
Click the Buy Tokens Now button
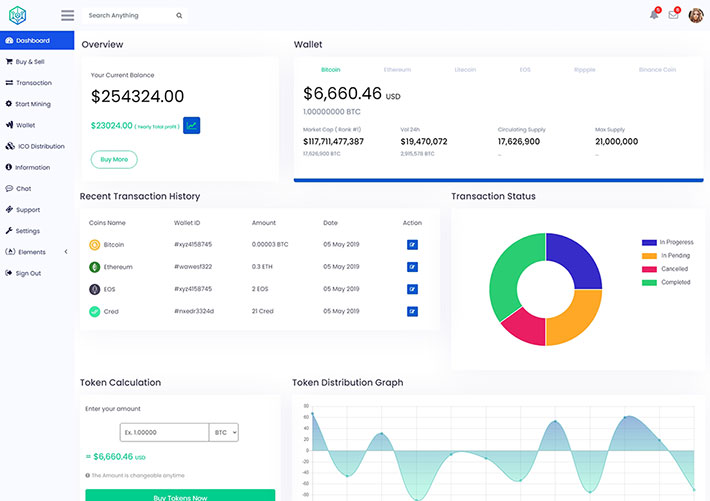click(180, 495)
